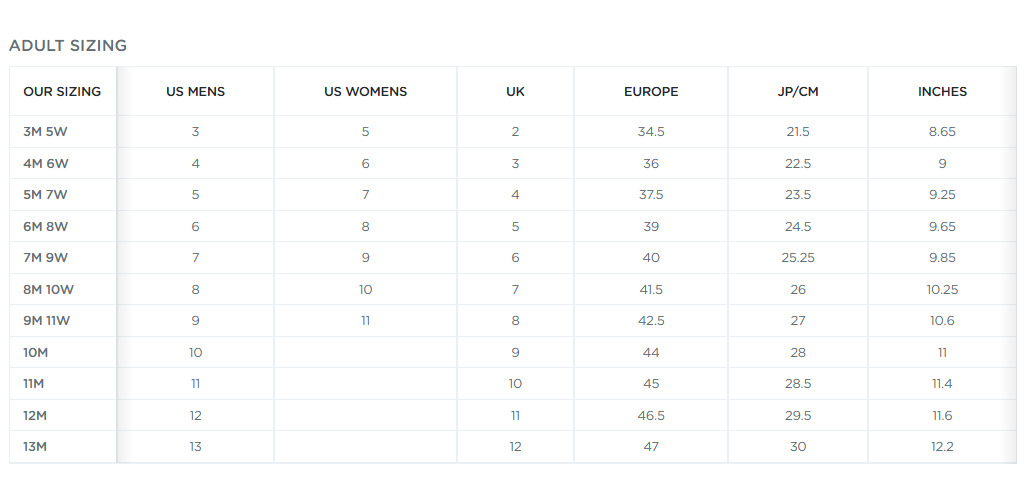The height and width of the screenshot is (481, 1029).
Task: Select the JP/CM value 28.5
Action: pyautogui.click(x=798, y=384)
